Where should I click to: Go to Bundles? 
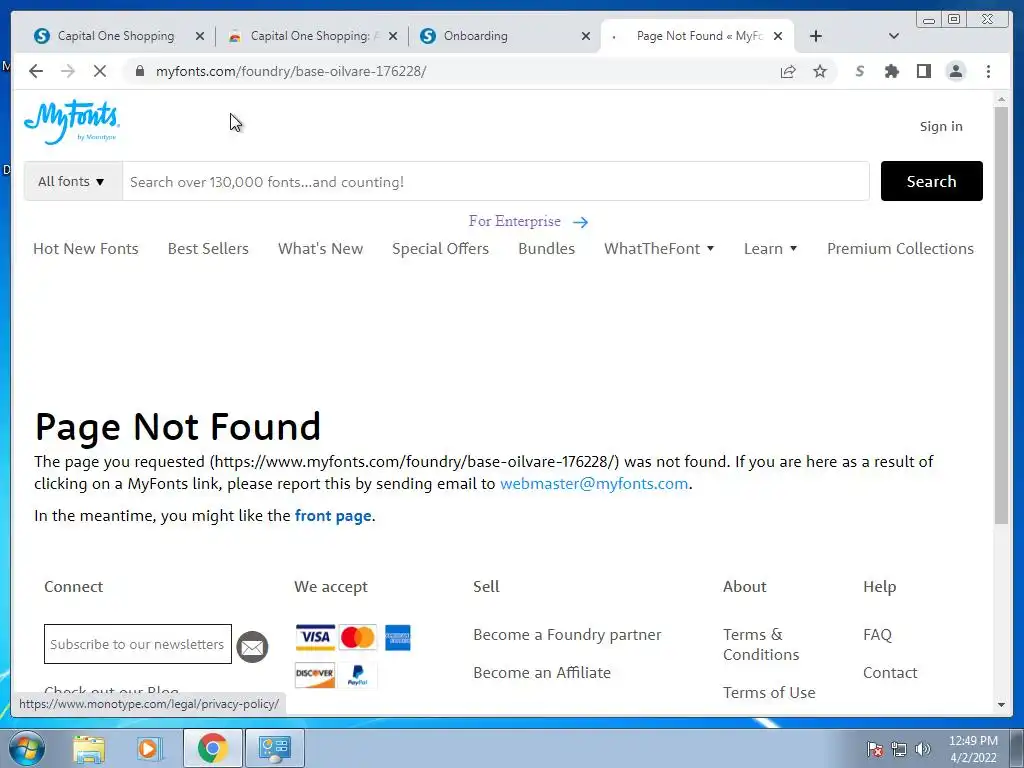coord(547,249)
